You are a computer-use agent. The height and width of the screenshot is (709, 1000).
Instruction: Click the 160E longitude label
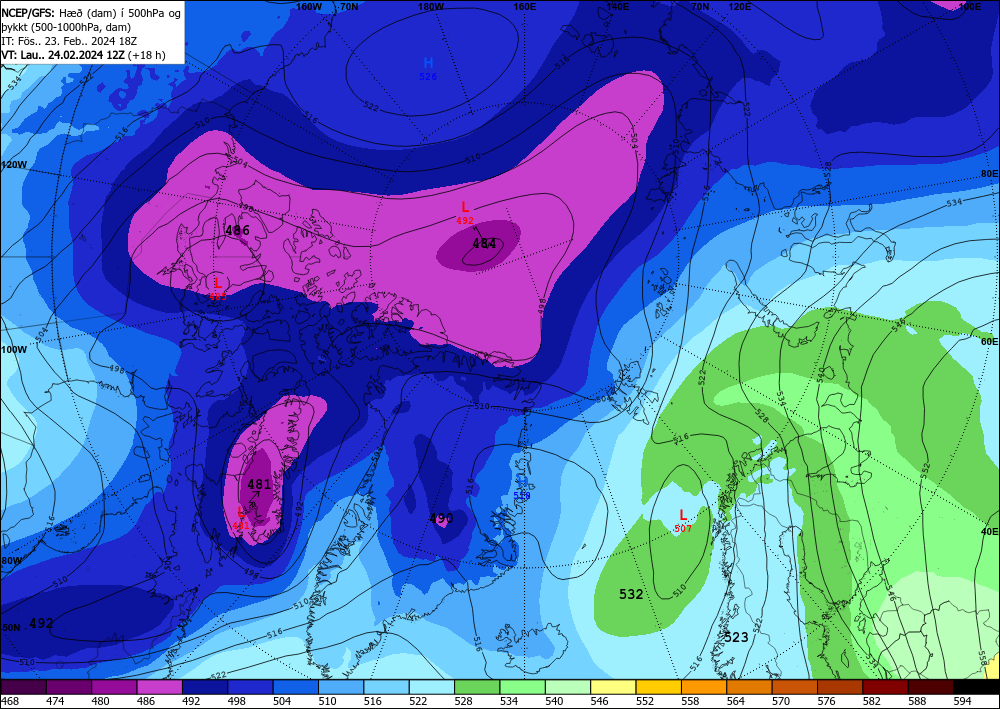click(x=524, y=6)
